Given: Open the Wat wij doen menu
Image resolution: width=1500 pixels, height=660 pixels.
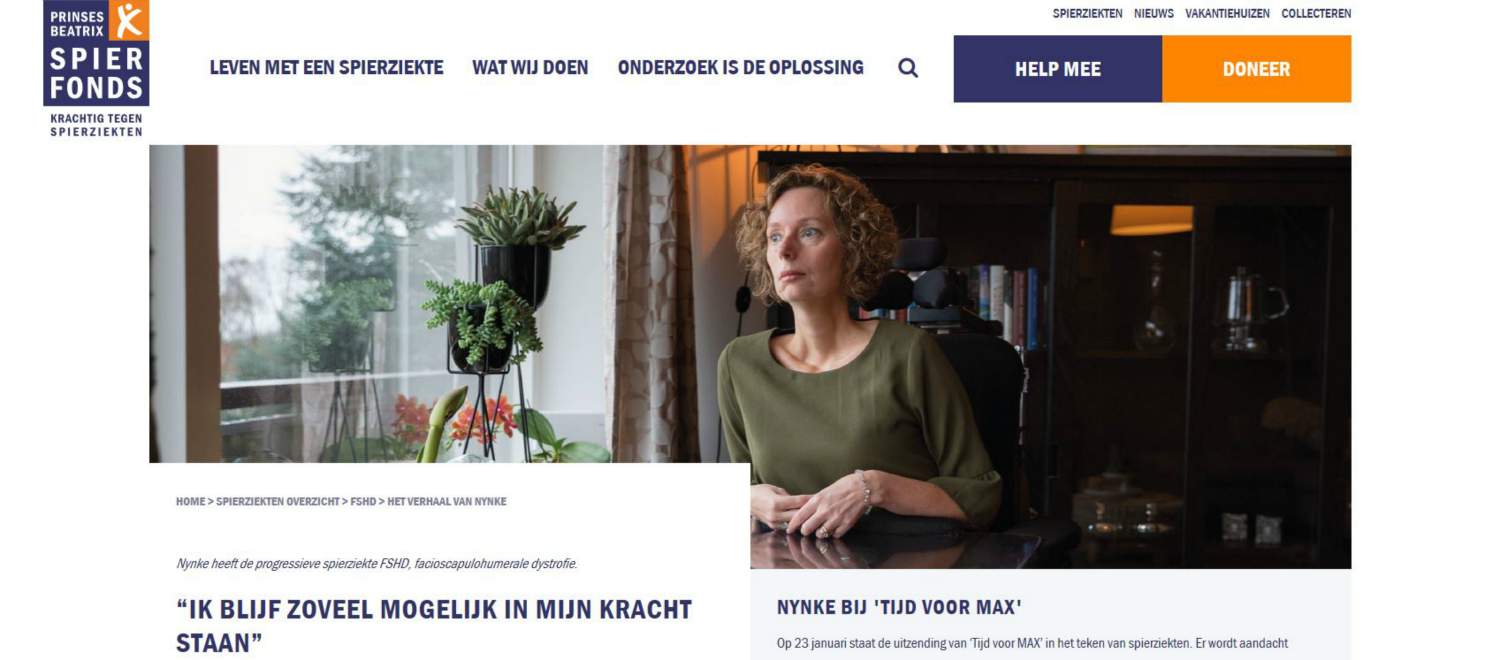Looking at the screenshot, I should pyautogui.click(x=530, y=68).
